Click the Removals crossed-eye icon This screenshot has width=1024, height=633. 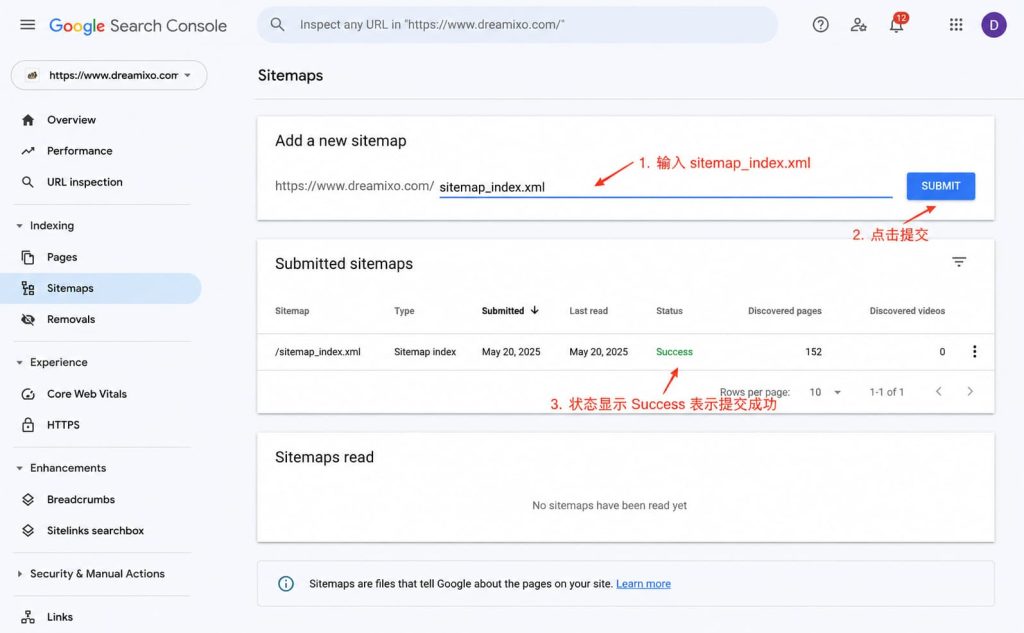pos(27,319)
